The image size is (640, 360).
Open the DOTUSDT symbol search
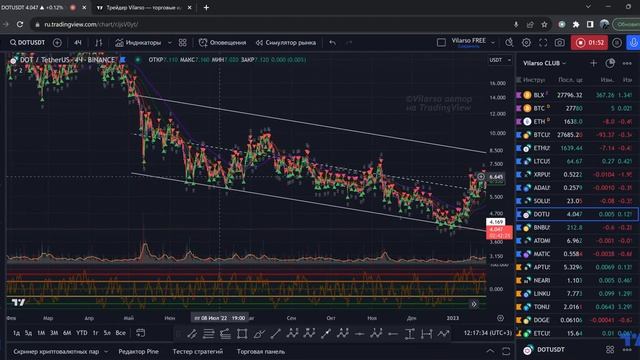[27, 42]
